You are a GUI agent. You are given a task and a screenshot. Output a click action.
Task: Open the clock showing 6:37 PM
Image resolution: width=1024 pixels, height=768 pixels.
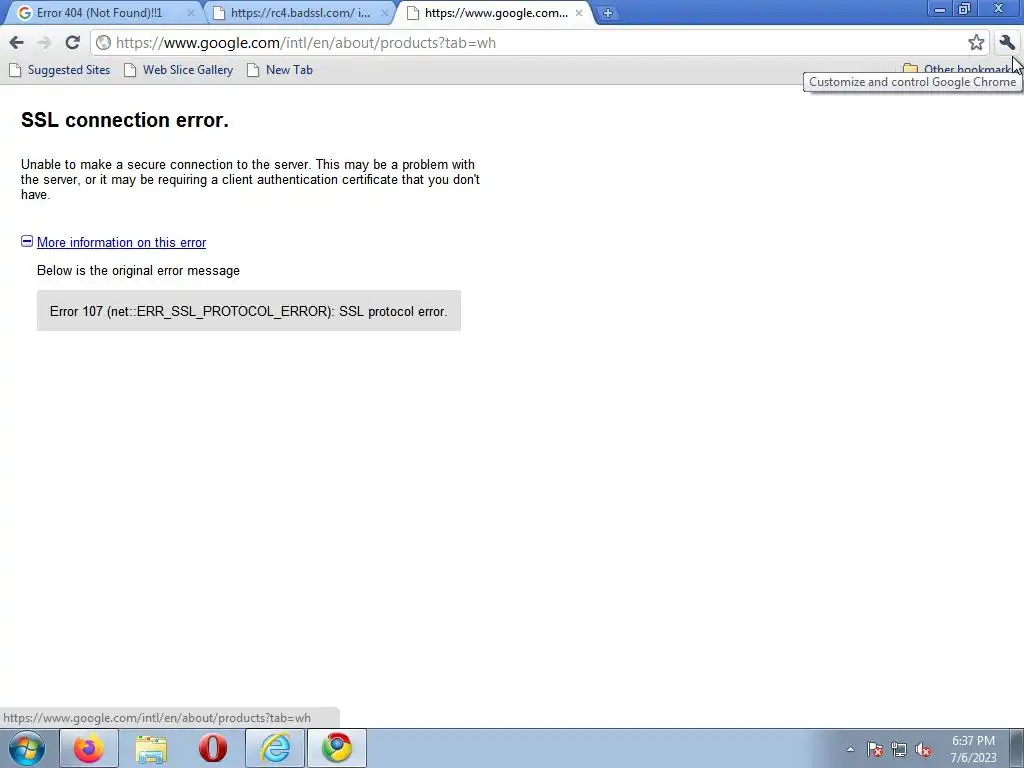pyautogui.click(x=973, y=749)
